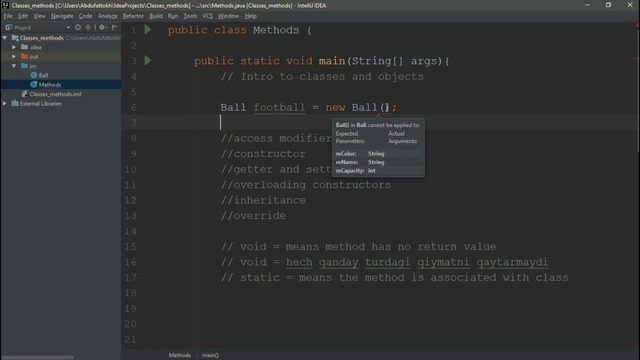
Task: Click the orange out folder icon
Action: click(x=24, y=56)
